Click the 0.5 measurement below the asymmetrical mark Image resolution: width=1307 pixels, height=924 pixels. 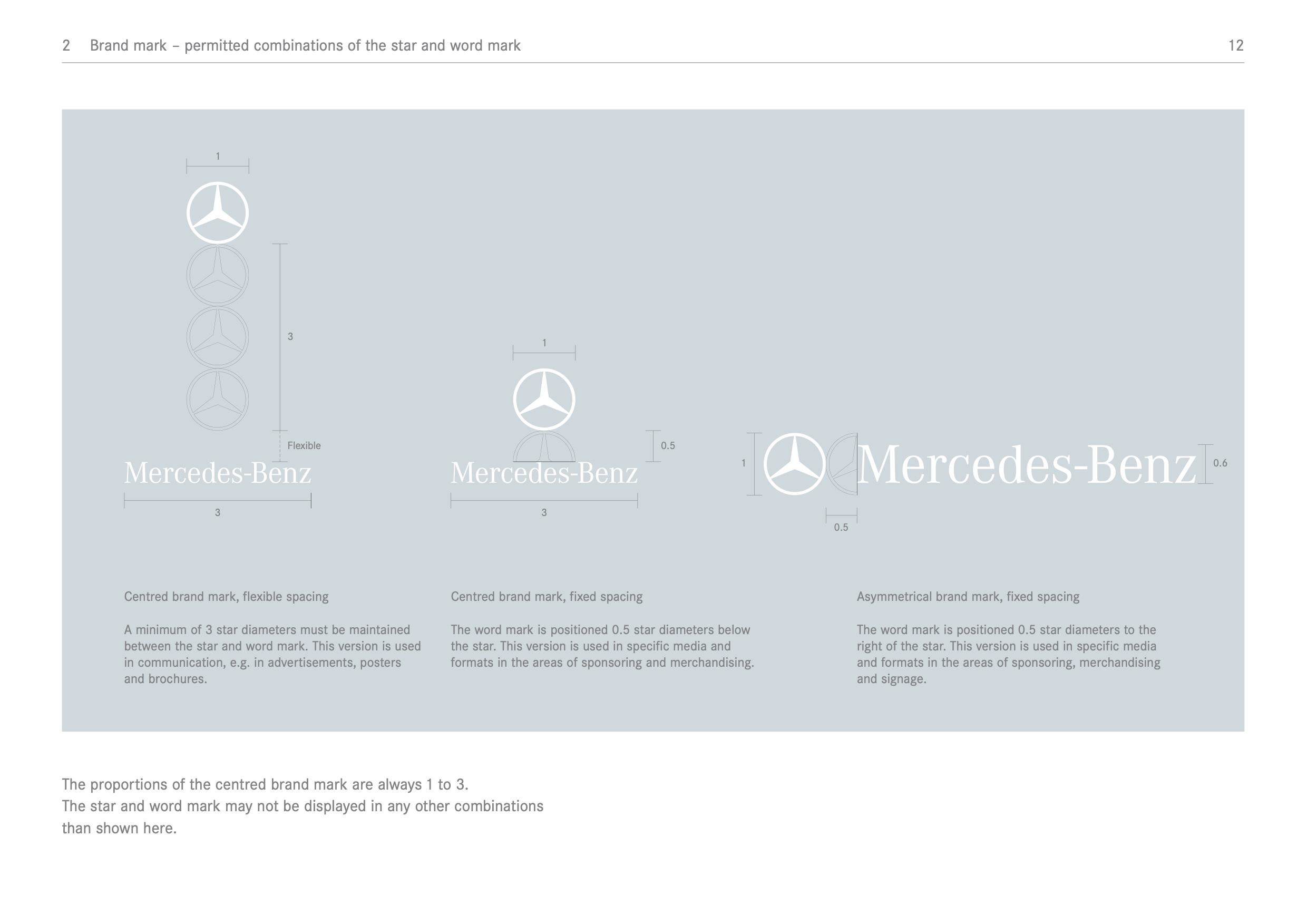pyautogui.click(x=841, y=527)
